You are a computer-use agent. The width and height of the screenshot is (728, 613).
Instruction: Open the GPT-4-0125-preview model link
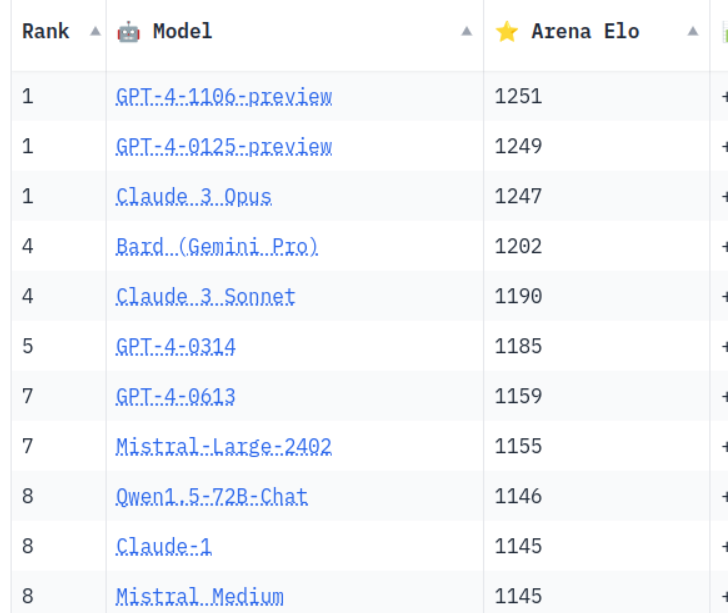pos(223,147)
